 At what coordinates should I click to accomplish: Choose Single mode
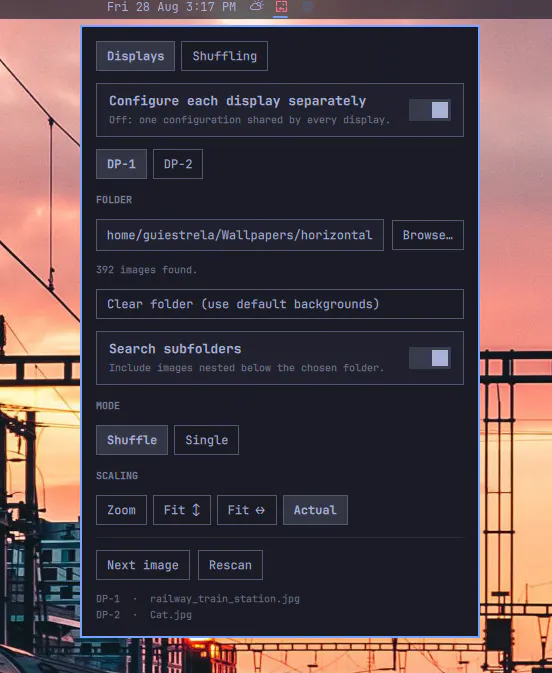tap(206, 440)
